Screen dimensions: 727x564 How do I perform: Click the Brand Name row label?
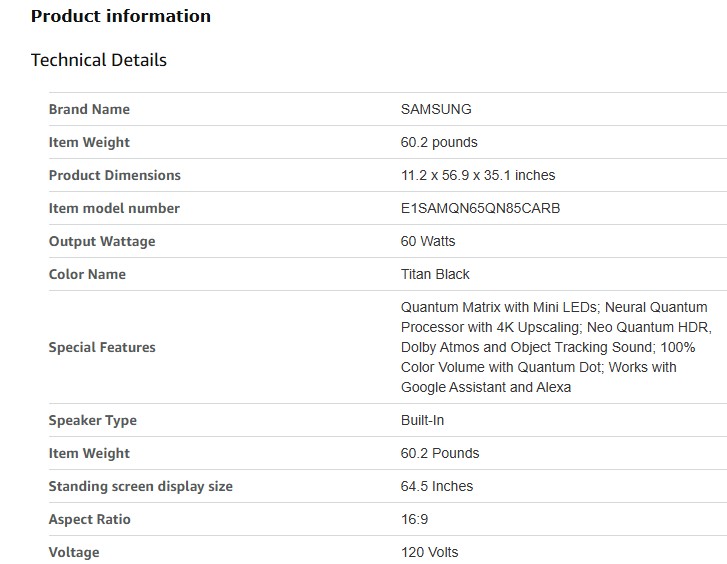pos(89,109)
